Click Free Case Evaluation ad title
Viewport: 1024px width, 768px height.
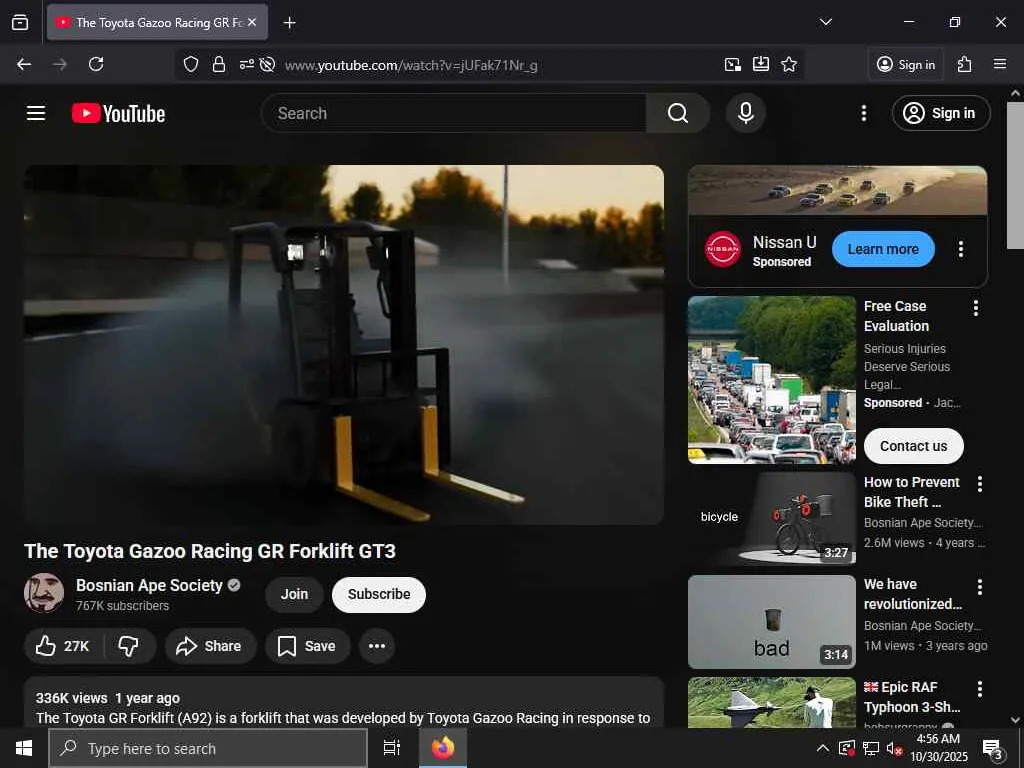click(x=896, y=316)
